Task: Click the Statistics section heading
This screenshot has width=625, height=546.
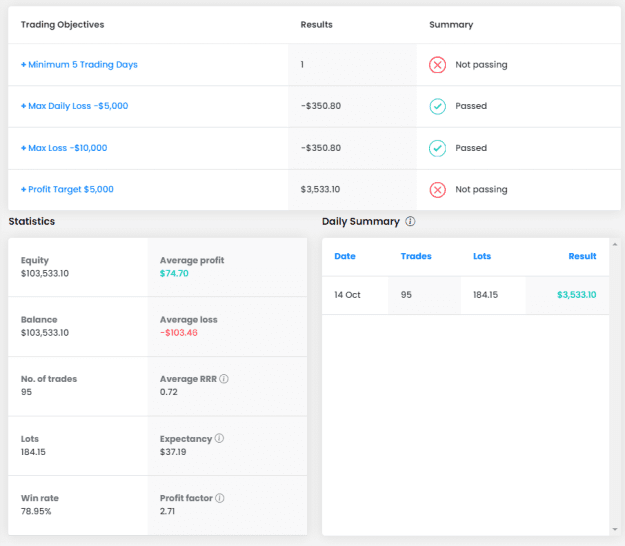Action: pyautogui.click(x=32, y=221)
